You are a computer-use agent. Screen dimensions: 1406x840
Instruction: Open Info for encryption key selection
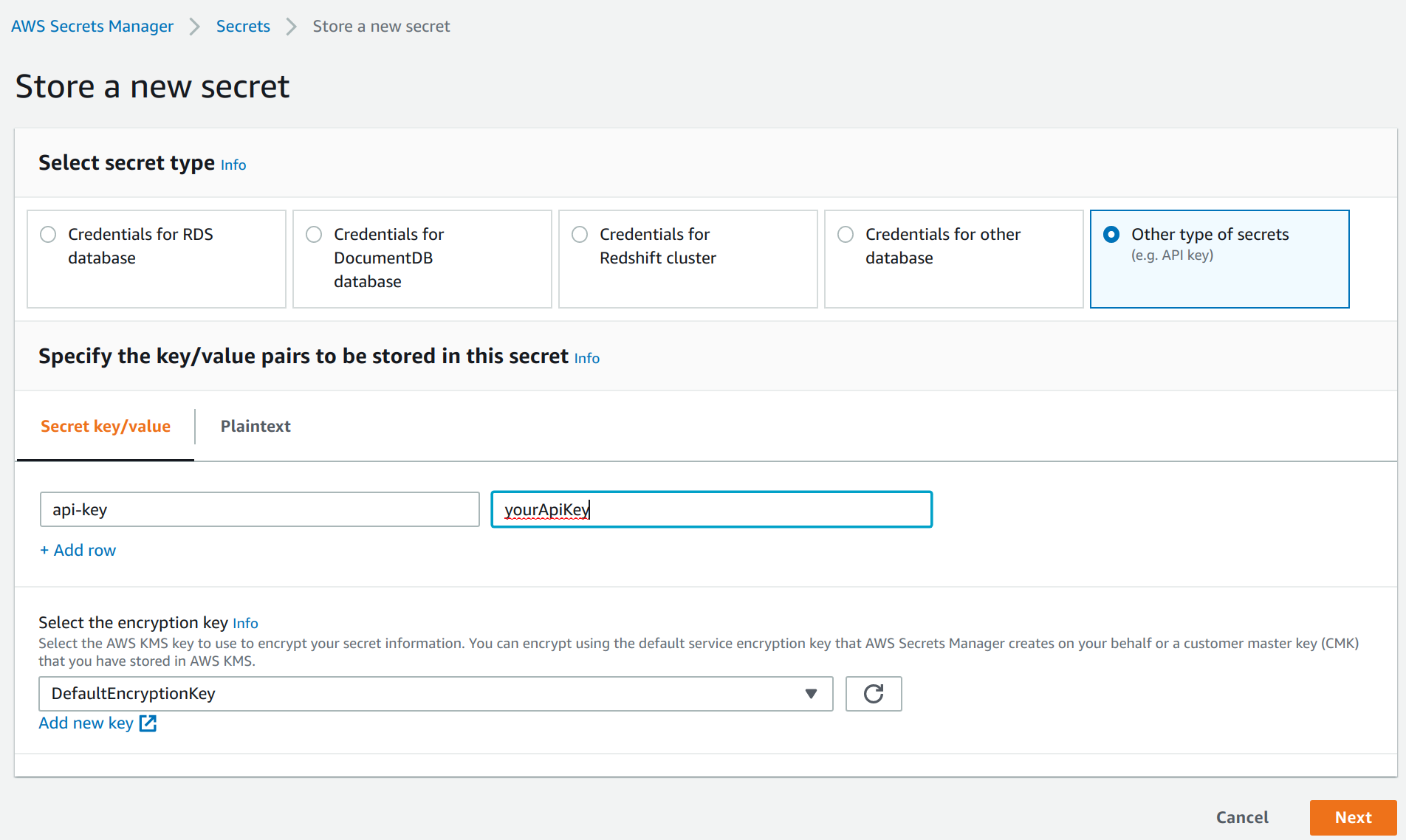tap(245, 623)
